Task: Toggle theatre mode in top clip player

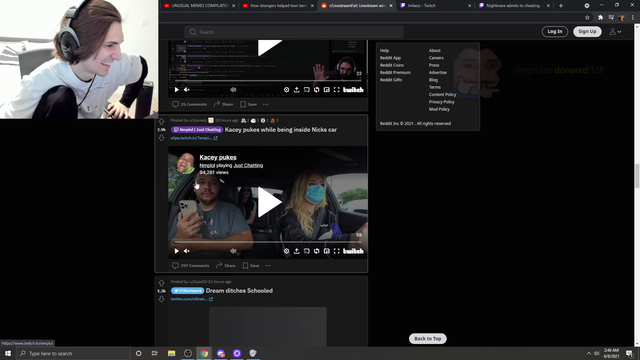Action: tap(327, 90)
